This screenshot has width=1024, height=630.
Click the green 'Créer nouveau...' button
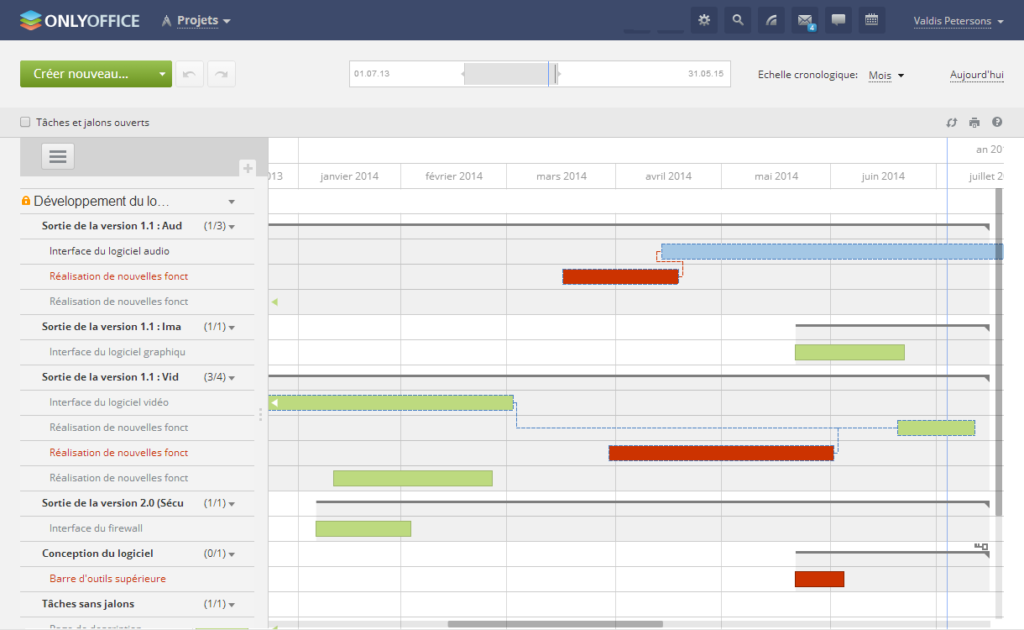(87, 74)
